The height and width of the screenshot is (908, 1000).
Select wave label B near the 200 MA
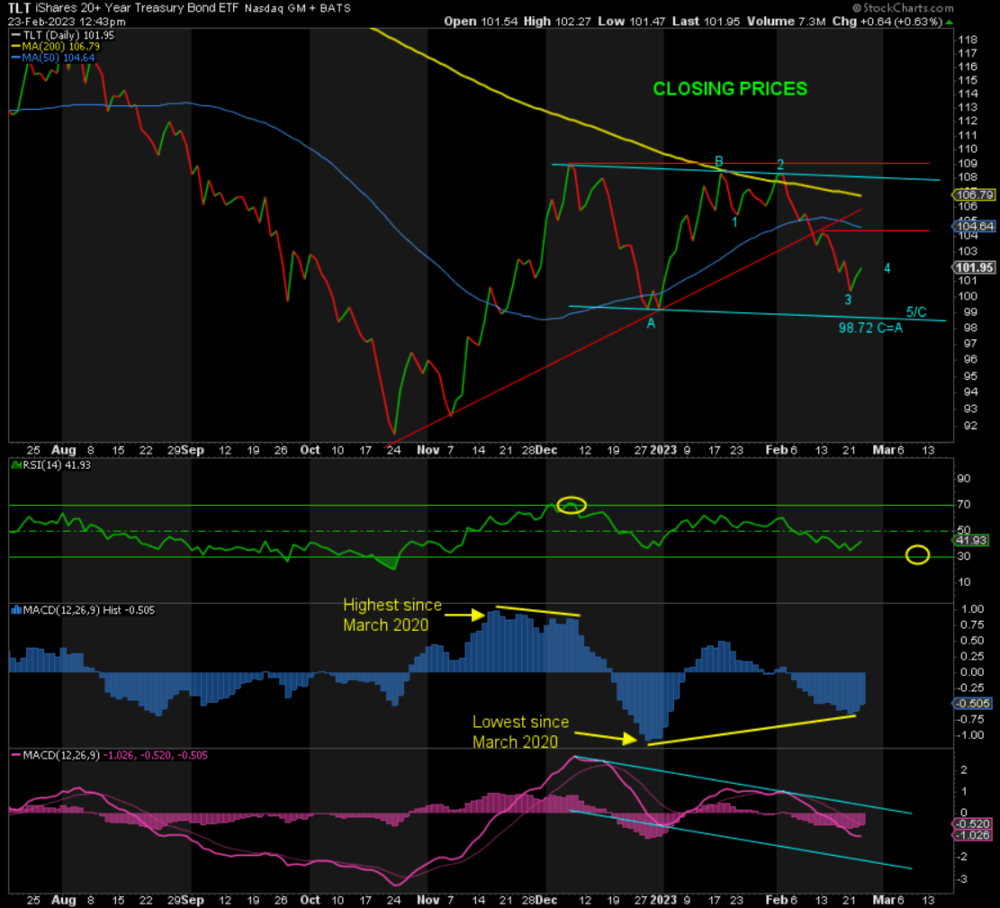click(718, 162)
